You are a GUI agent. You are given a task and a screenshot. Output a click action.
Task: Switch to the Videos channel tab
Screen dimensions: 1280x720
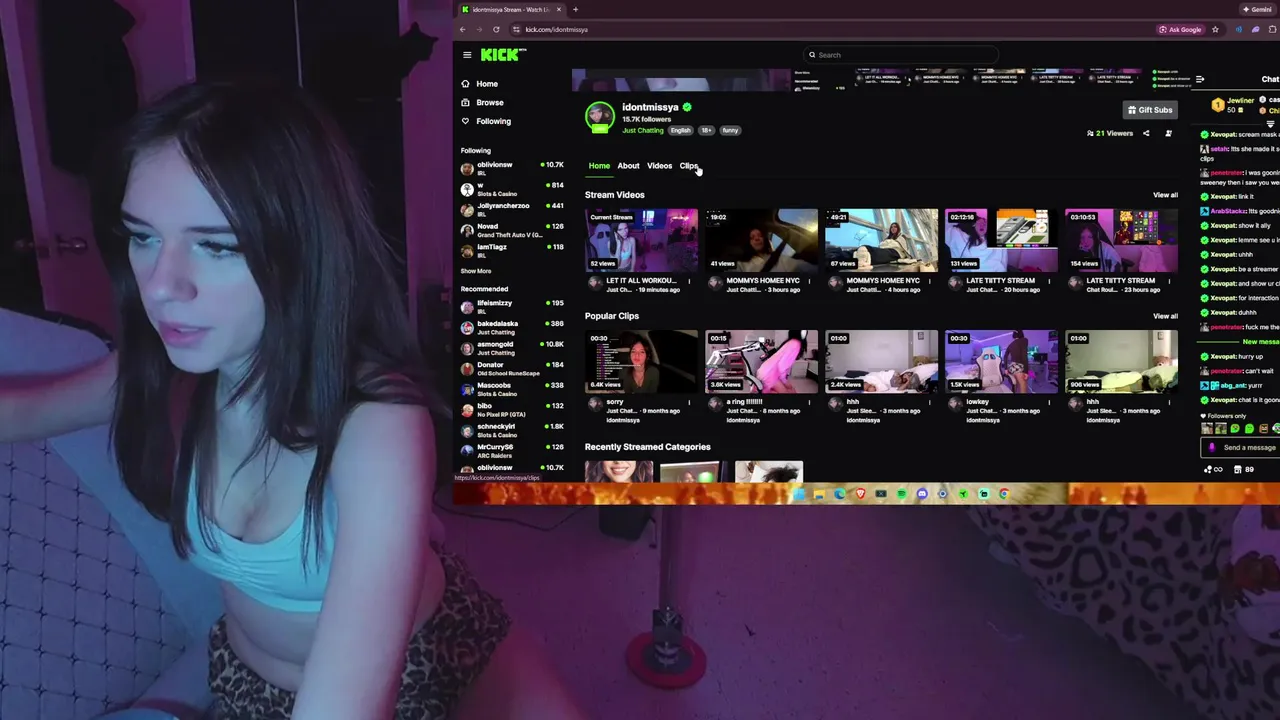click(659, 166)
